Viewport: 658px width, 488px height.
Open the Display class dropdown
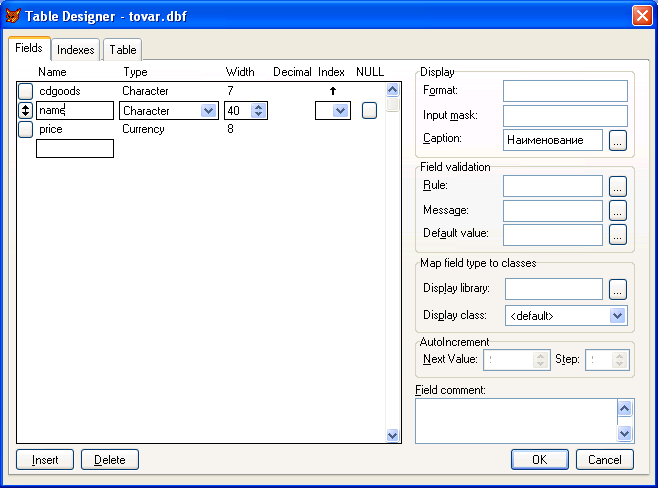(617, 316)
